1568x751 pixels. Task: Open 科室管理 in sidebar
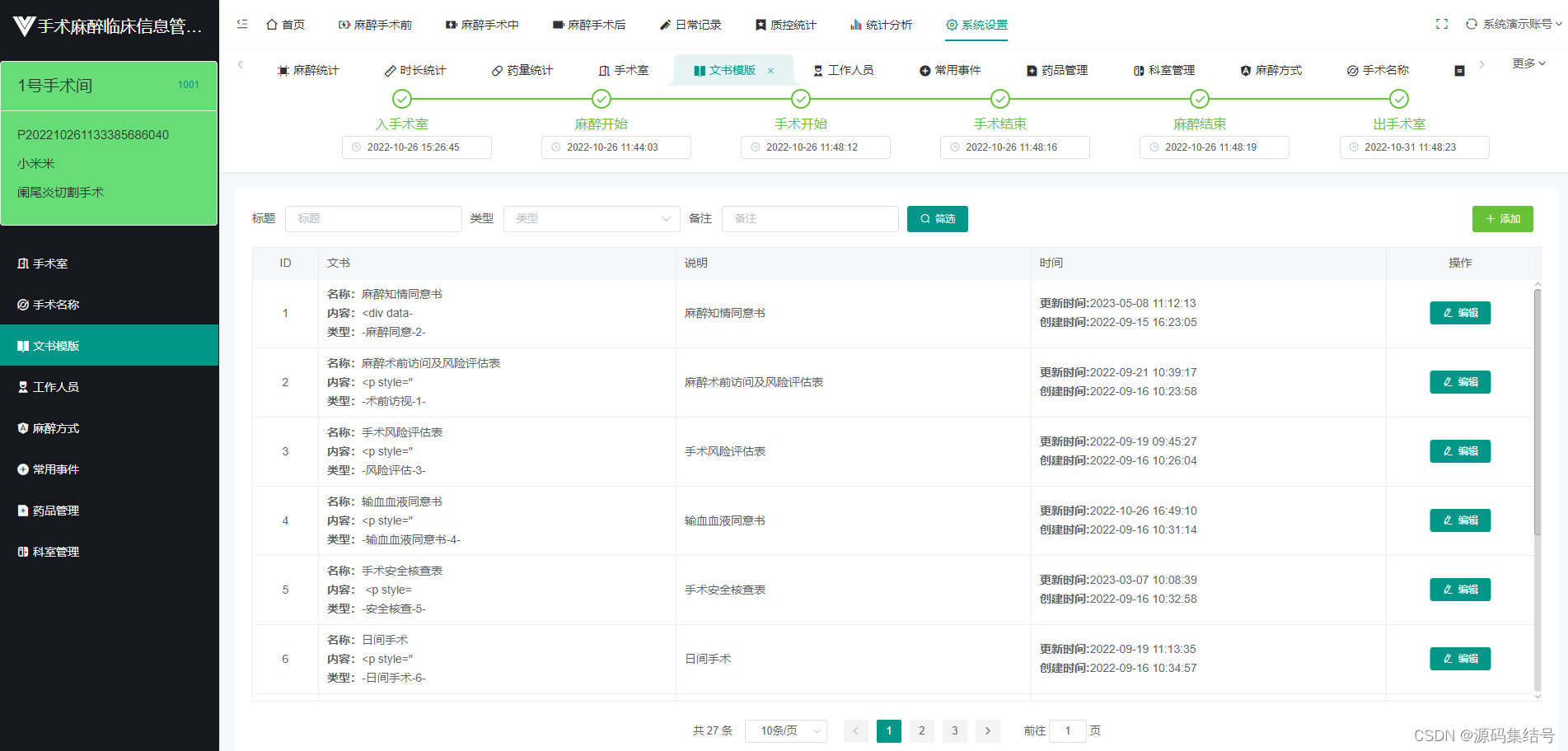[109, 552]
